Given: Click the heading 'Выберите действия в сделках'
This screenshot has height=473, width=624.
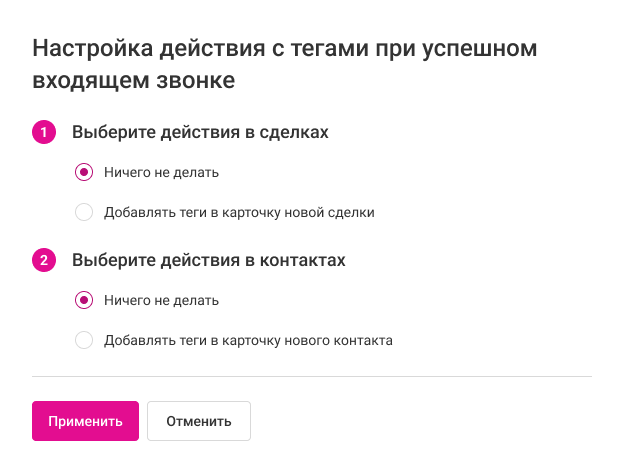Looking at the screenshot, I should [200, 132].
